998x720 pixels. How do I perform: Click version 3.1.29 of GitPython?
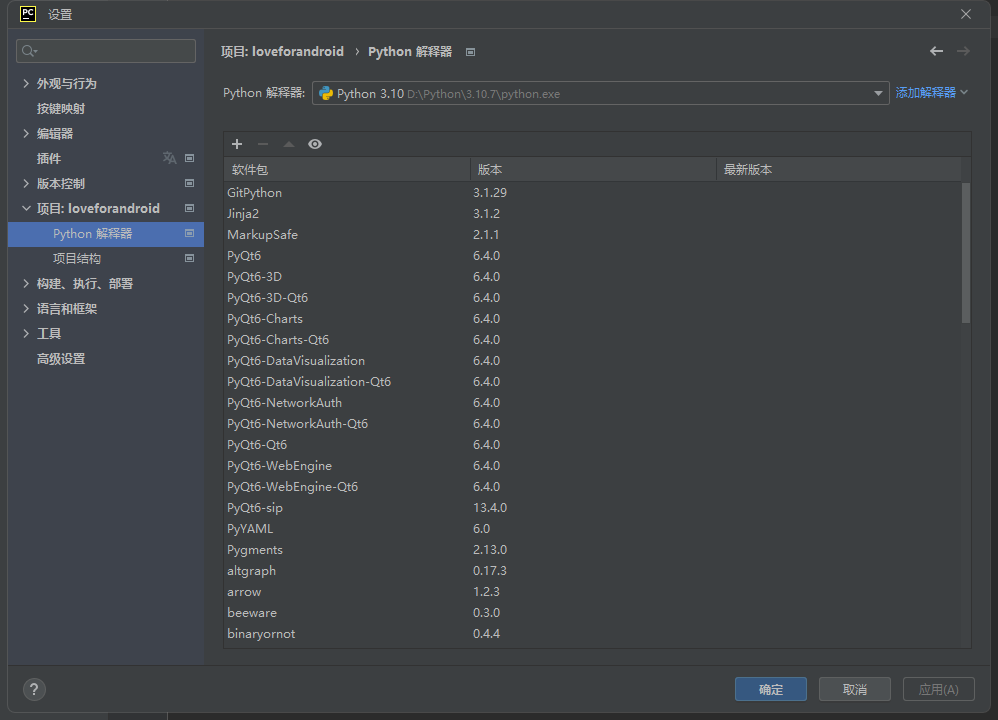point(489,192)
